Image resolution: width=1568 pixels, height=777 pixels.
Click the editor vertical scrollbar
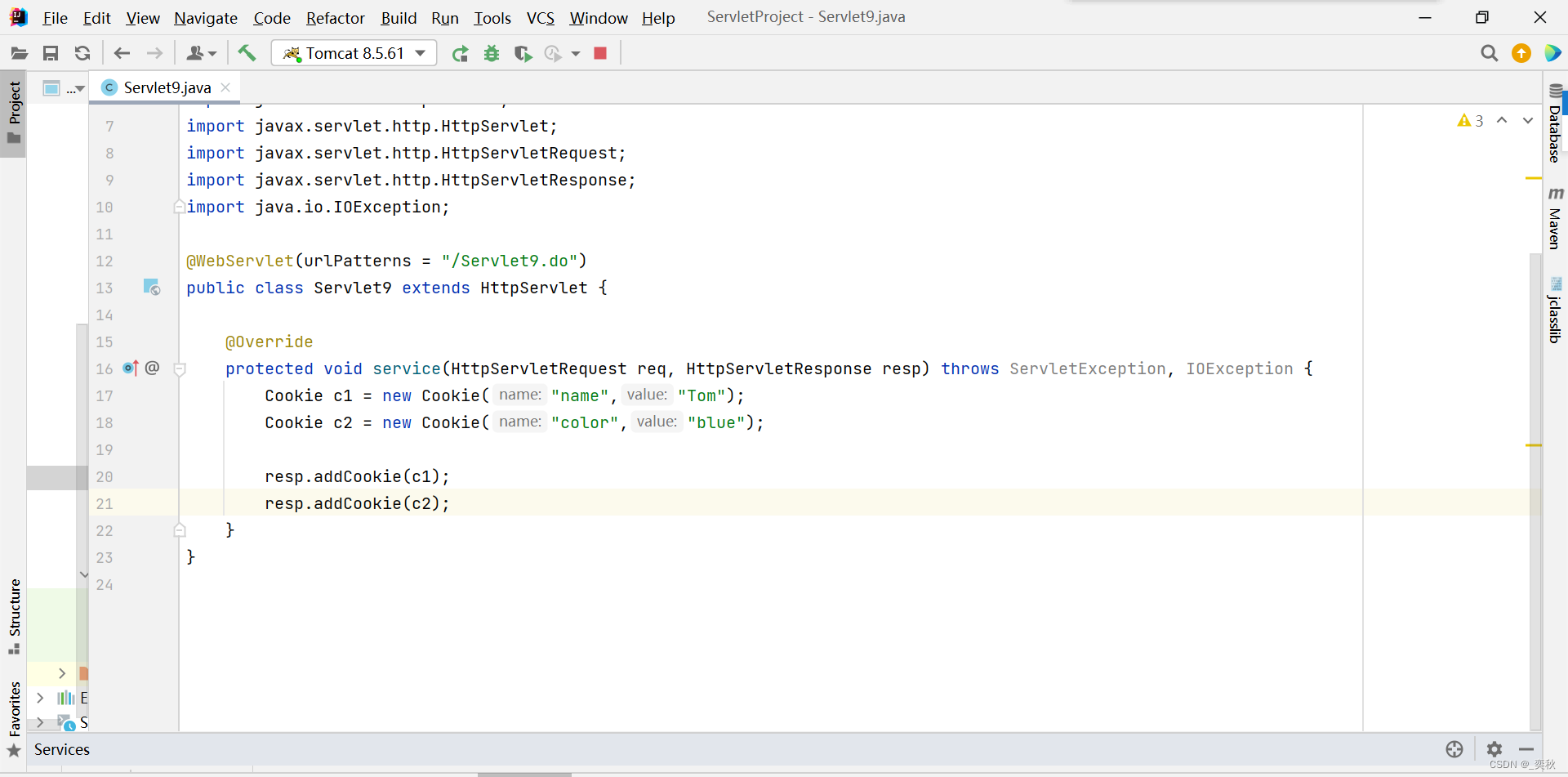(1535, 490)
